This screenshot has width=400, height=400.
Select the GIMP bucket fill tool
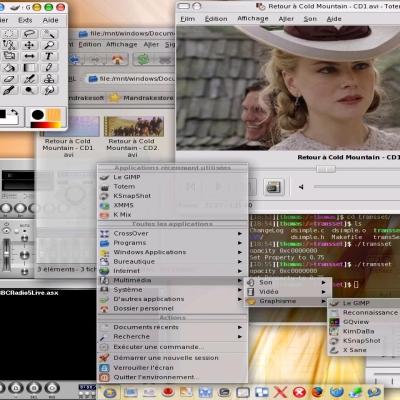[x=9, y=68]
